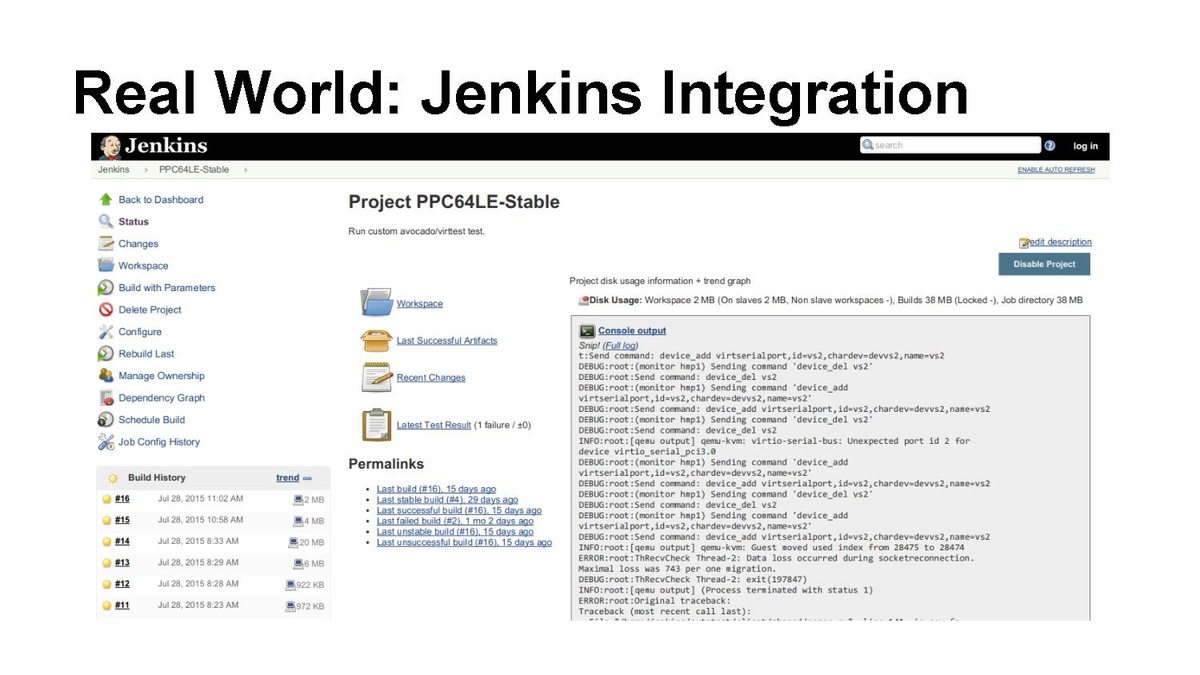Click the Delete Project red icon
This screenshot has width=1200, height=675.
(106, 310)
